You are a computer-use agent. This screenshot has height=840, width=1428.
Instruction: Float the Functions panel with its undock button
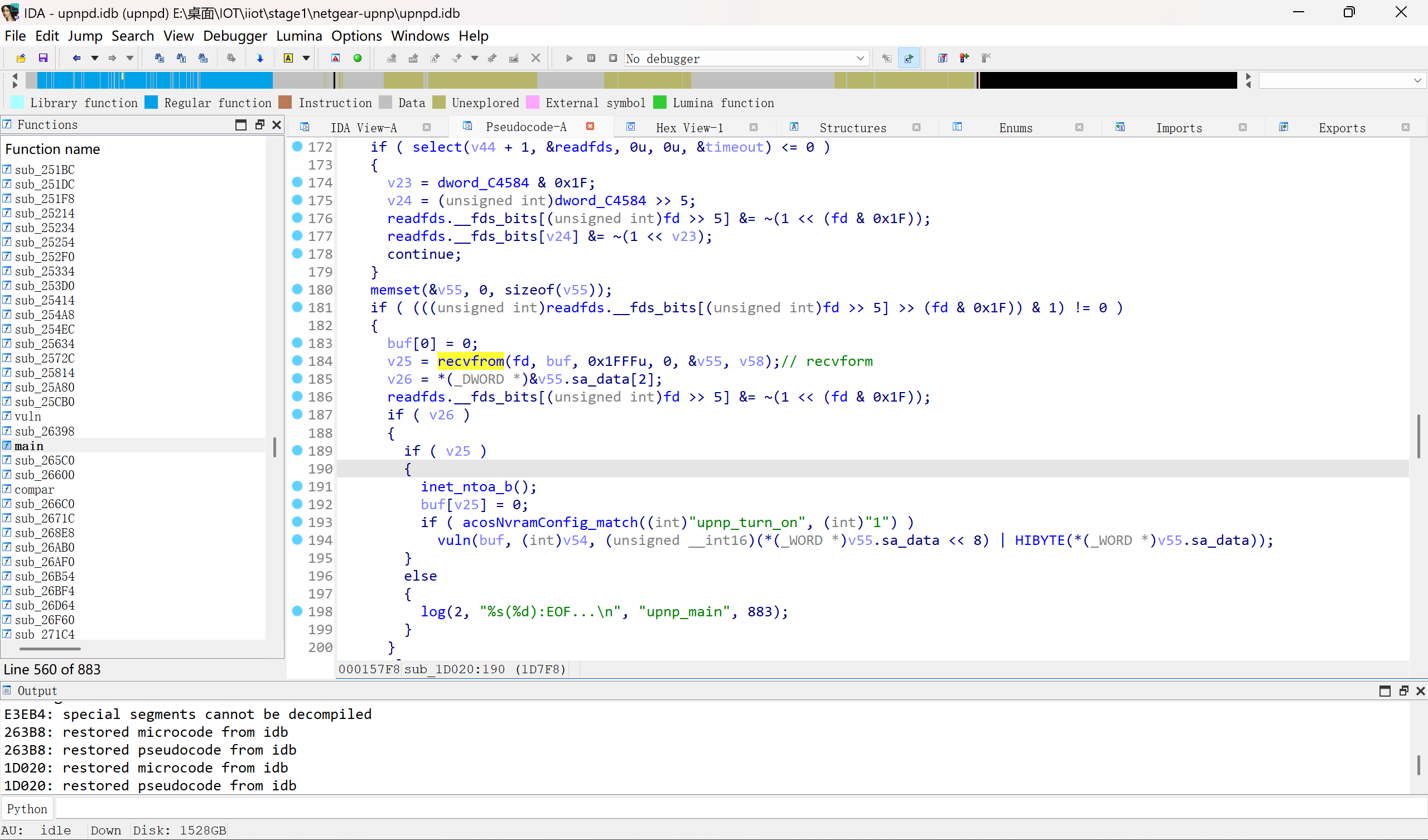coord(259,125)
